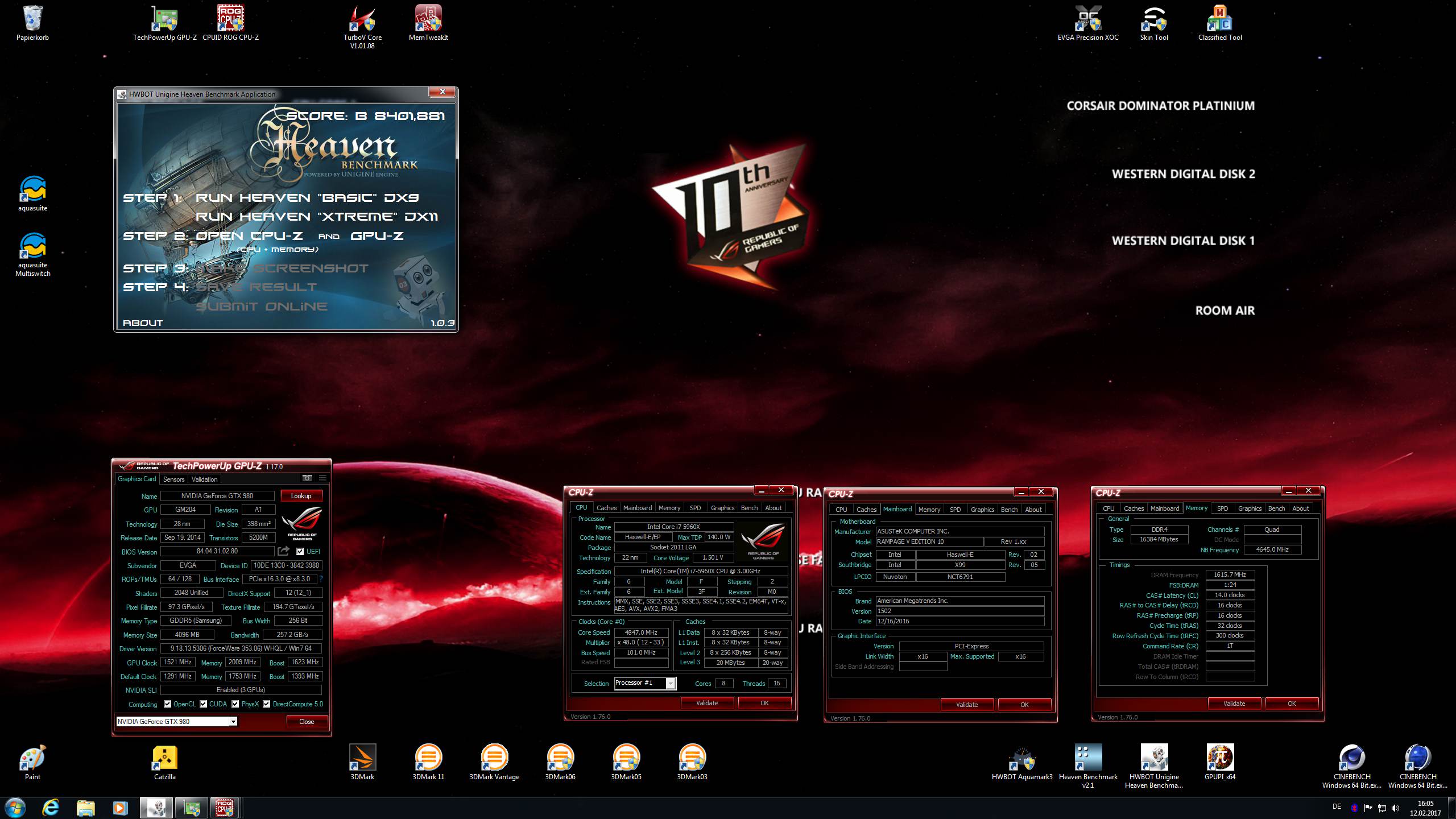Click Validate in the CPU tab CPU-Z window
1456x819 pixels.
707,703
